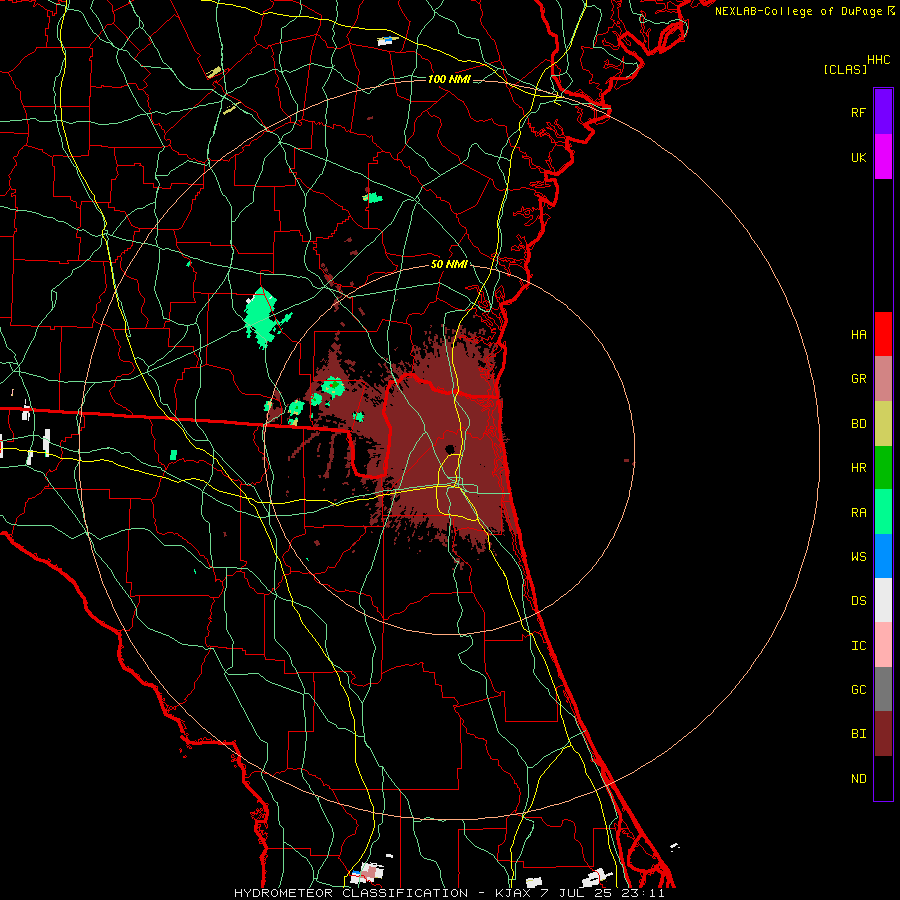The image size is (900, 900).
Task: Click the 'BI' legend label
Action: click(858, 734)
